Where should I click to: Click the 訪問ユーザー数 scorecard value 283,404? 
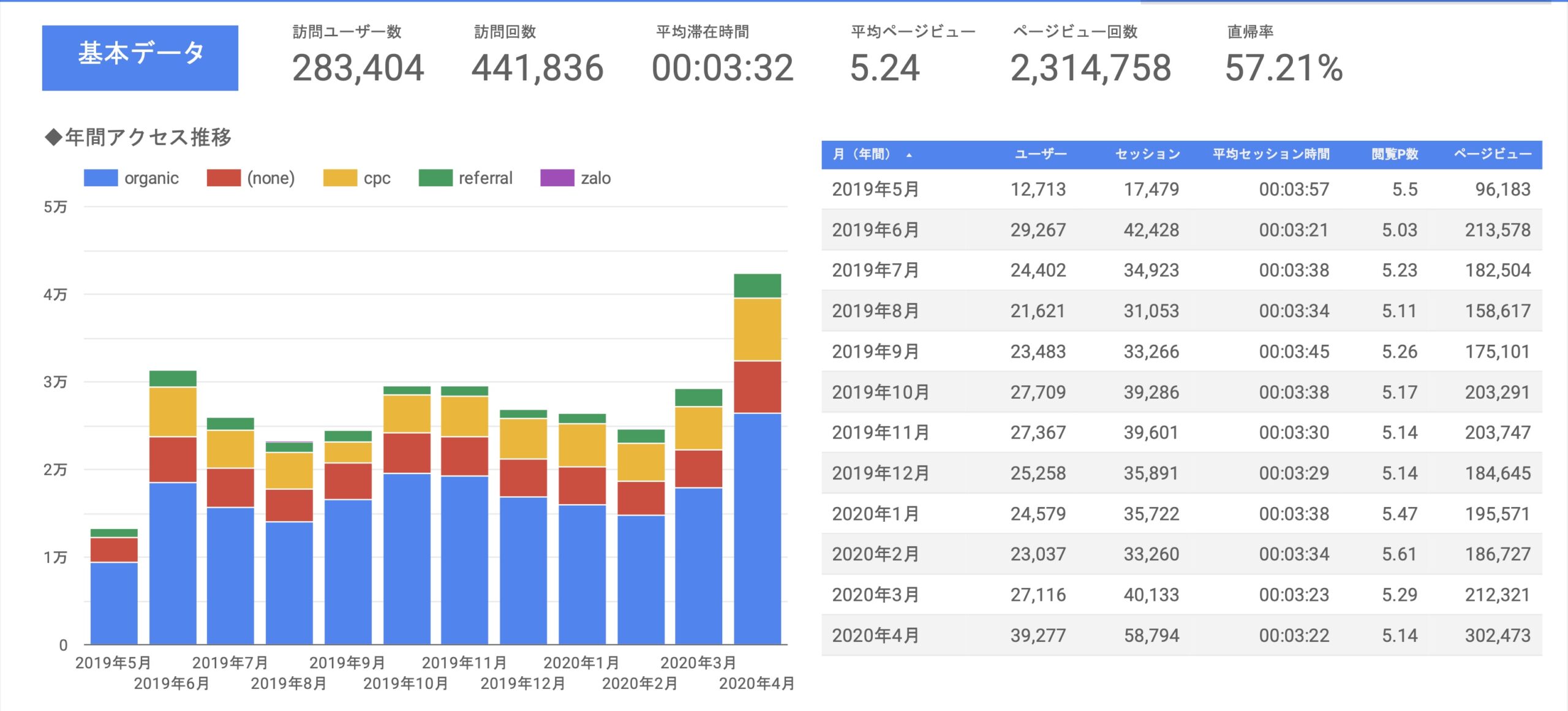(x=358, y=68)
